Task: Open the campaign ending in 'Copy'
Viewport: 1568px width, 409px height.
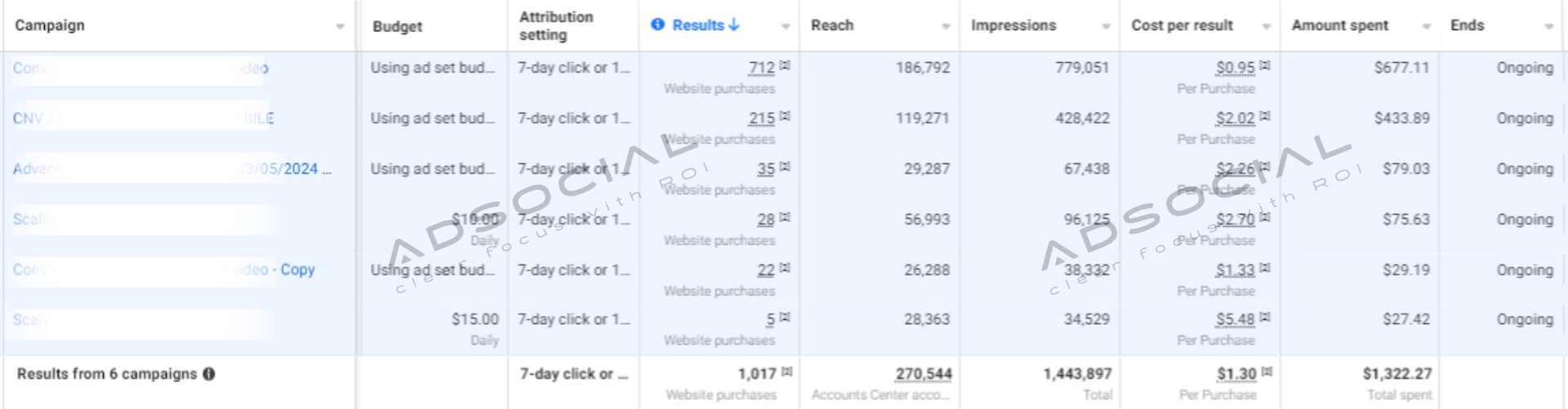Action: coord(296,269)
